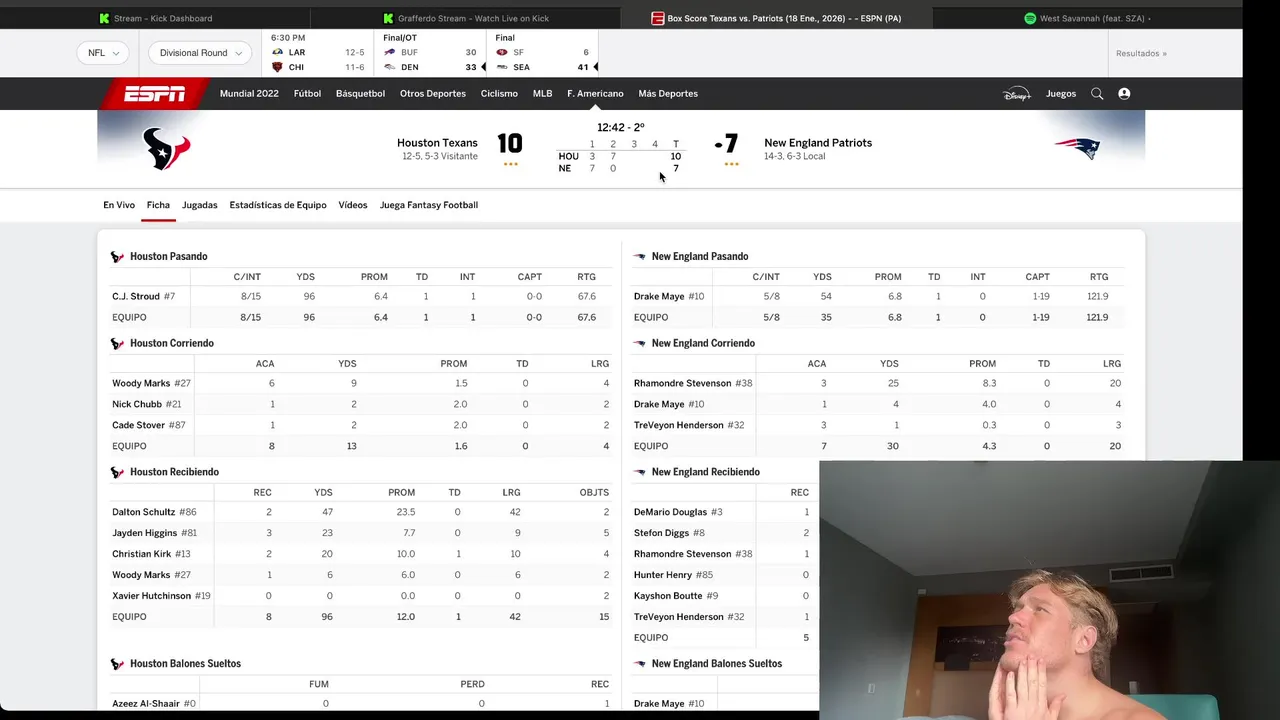Click the Bears logo in CHI scoreboard
The image size is (1280, 720).
[x=278, y=67]
